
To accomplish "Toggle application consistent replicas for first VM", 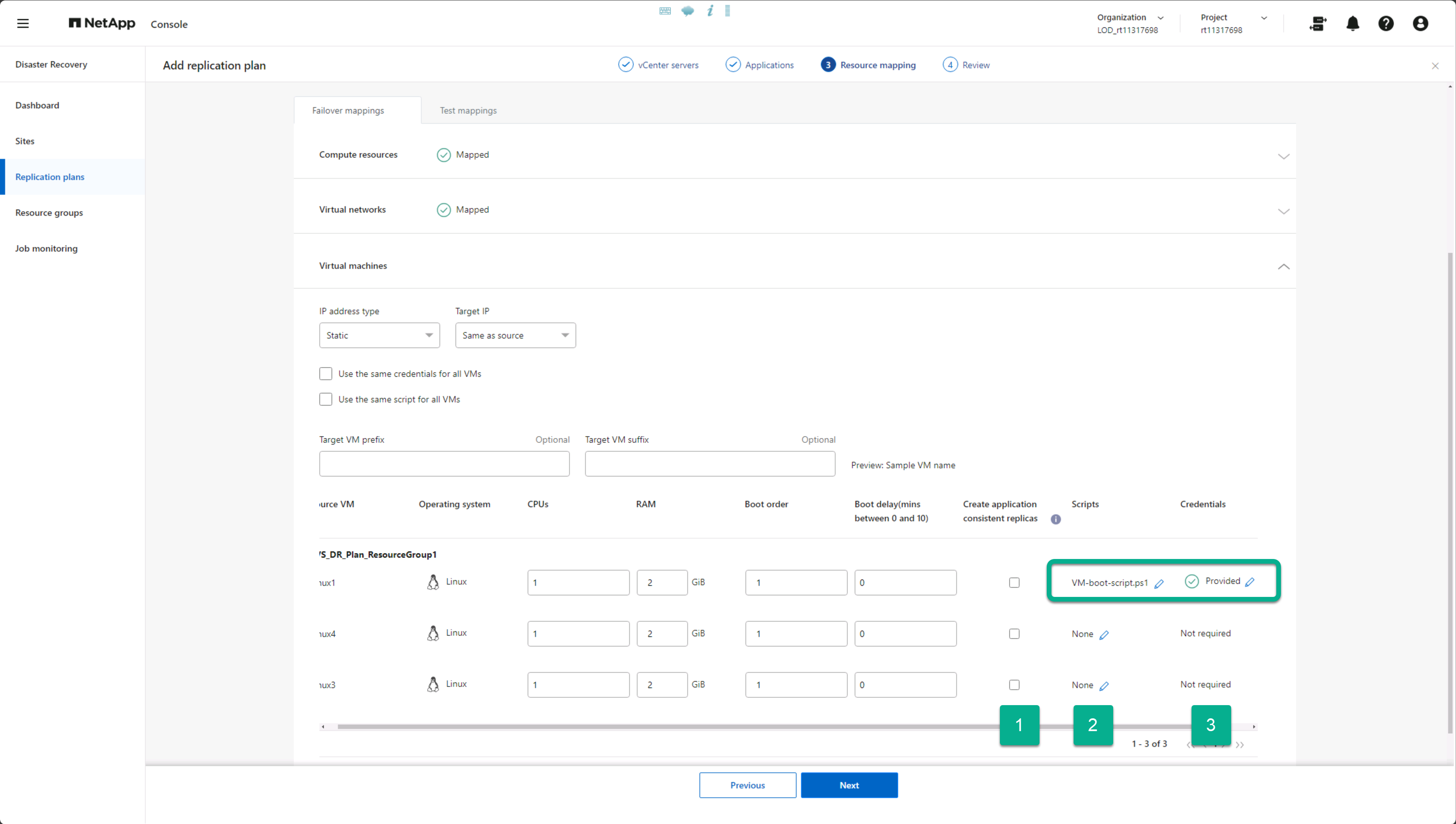I will coord(1014,582).
